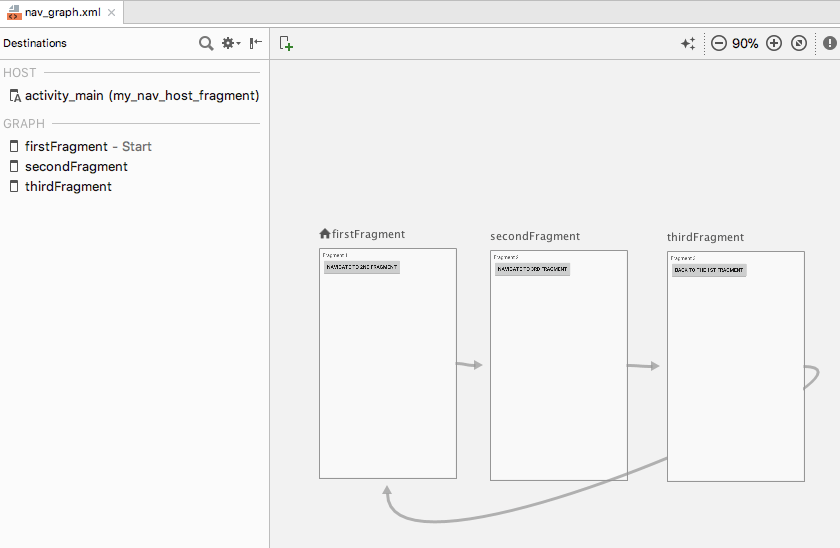
Task: Search destinations with the magnifier icon
Action: (206, 43)
